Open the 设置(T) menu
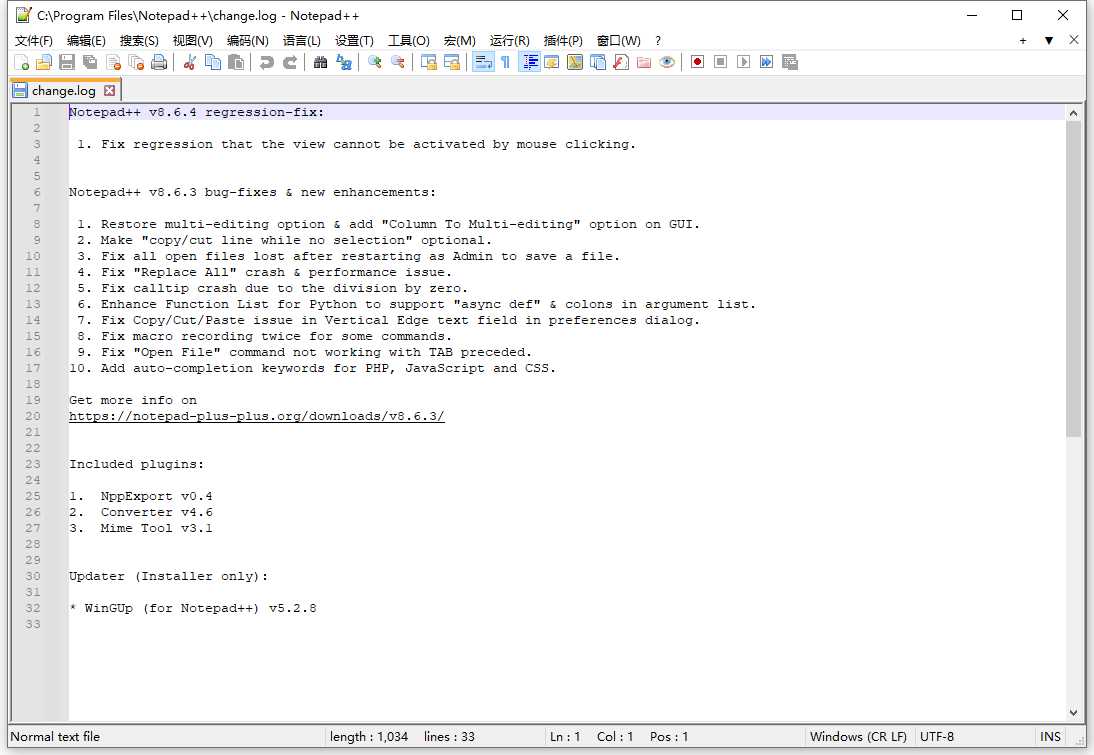 (x=354, y=40)
